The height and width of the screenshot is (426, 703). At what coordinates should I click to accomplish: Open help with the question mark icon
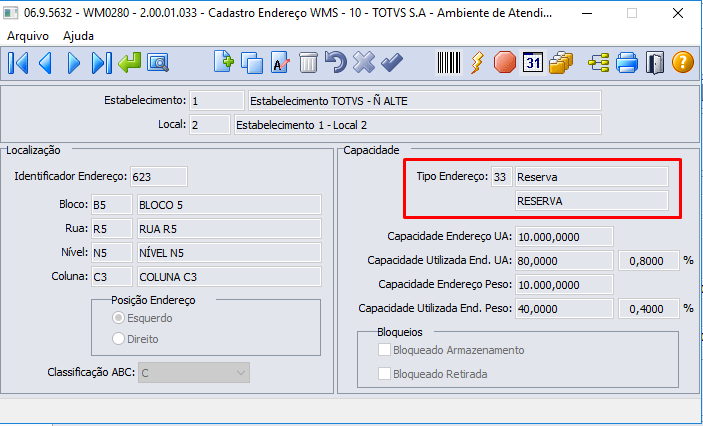[x=683, y=62]
